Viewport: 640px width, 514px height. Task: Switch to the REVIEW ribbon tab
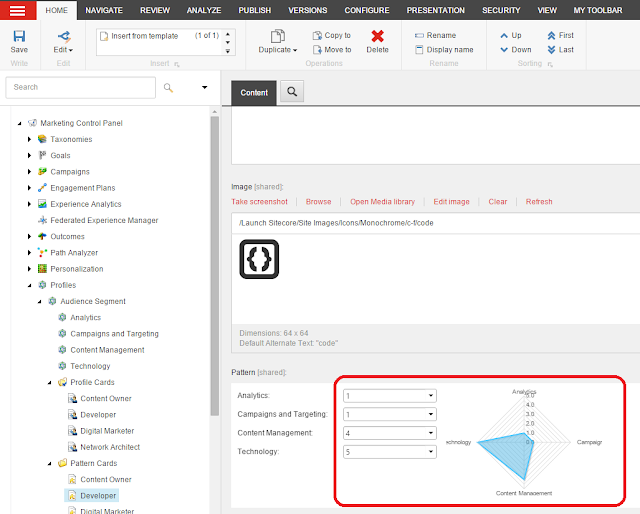pyautogui.click(x=155, y=10)
